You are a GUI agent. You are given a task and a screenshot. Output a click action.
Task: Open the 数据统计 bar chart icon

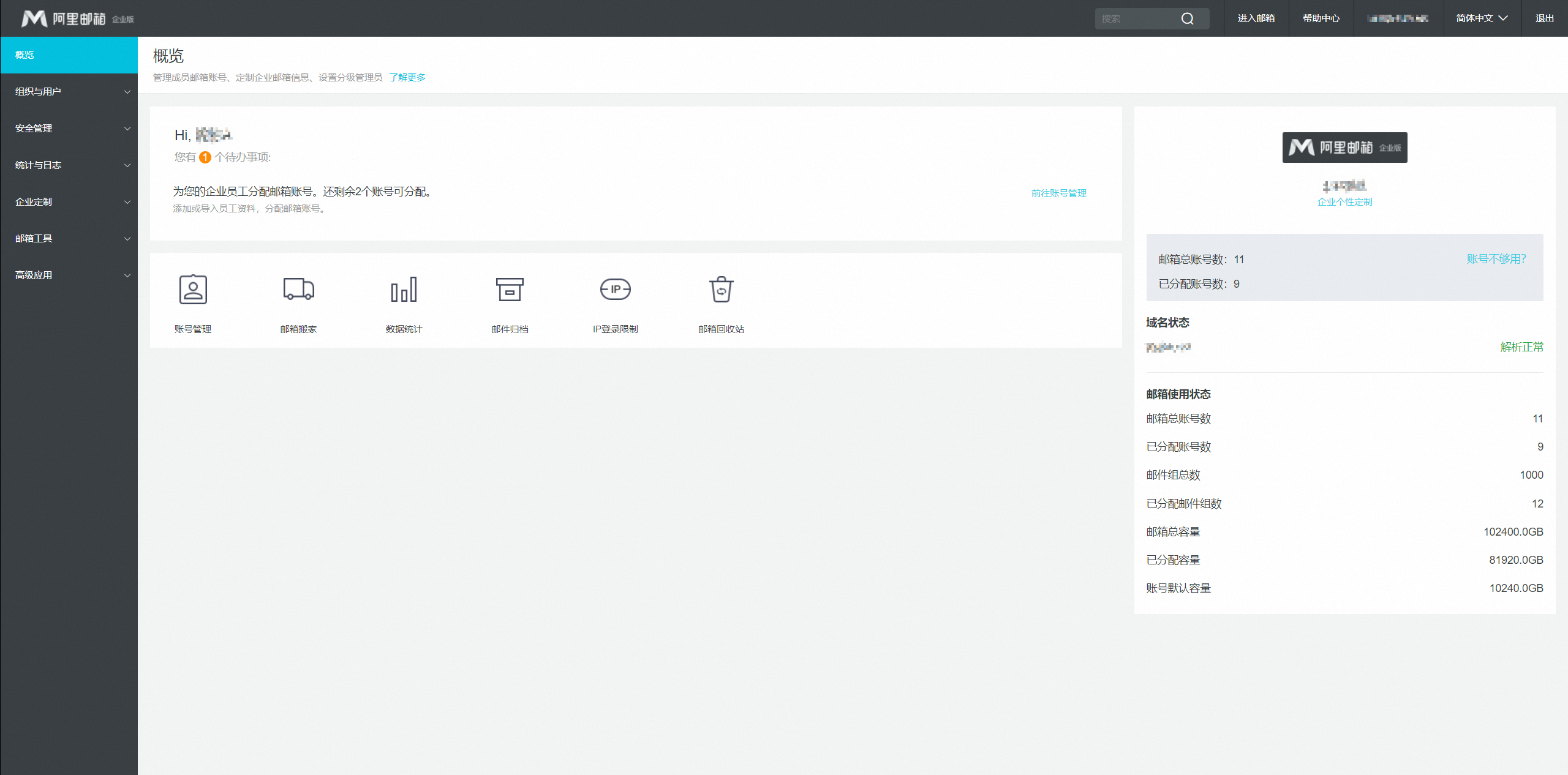click(404, 290)
